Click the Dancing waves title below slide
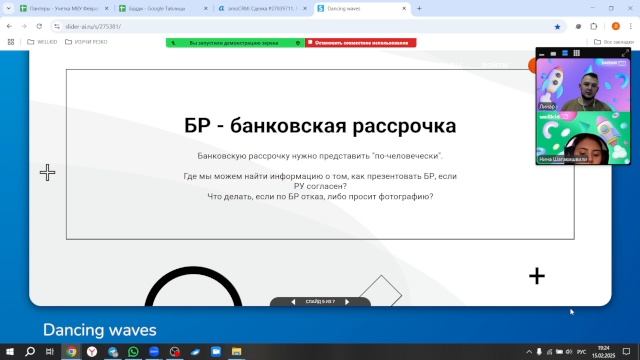640x360 pixels. coord(100,330)
